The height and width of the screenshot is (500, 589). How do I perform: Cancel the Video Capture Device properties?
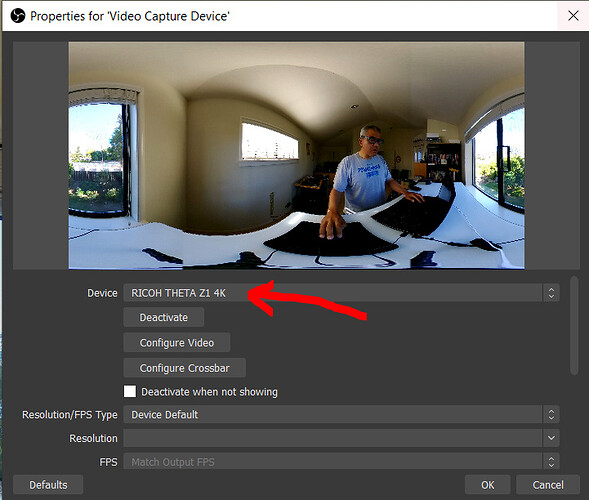548,485
